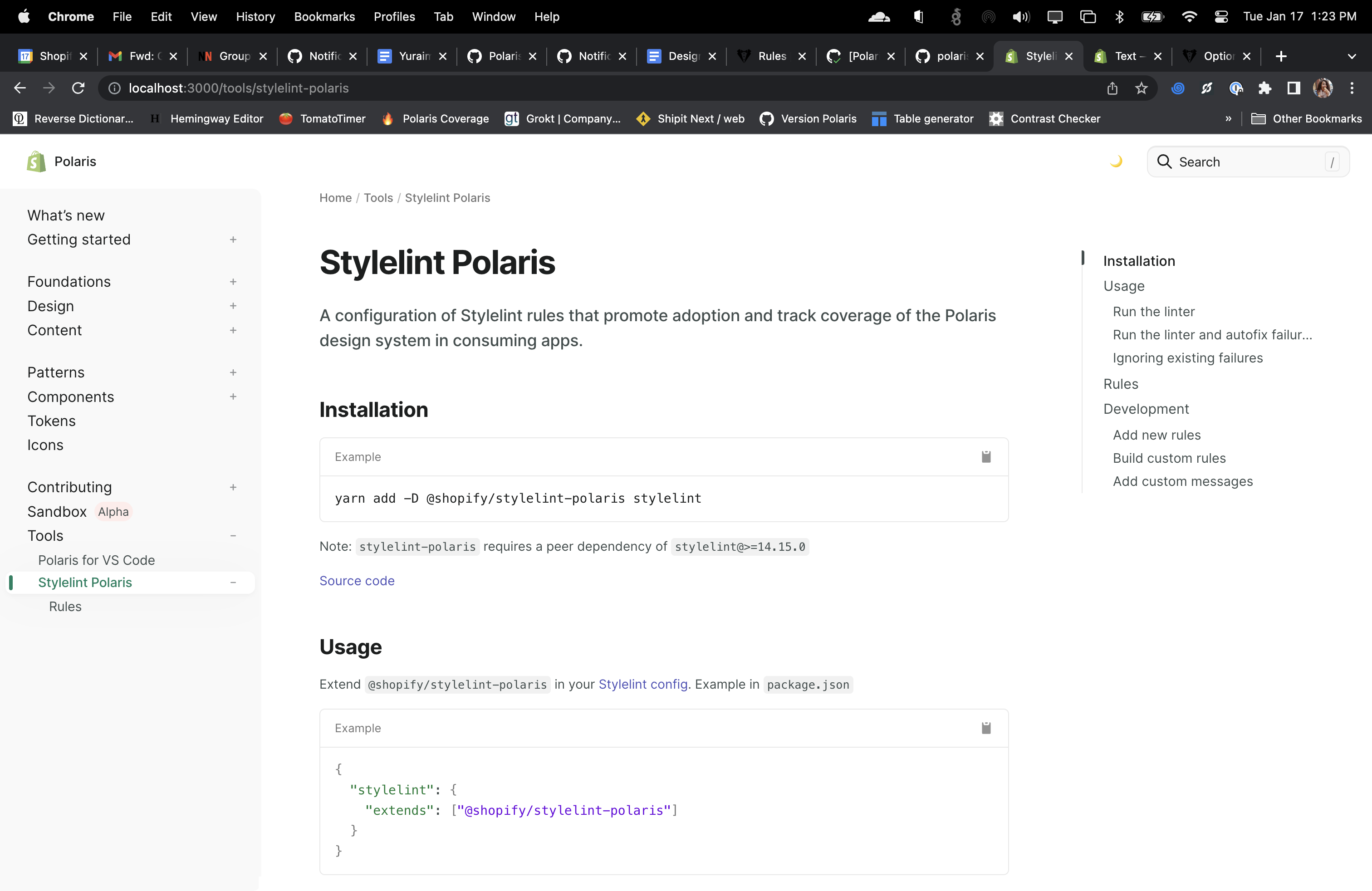Open Chrome side panel icon
The width and height of the screenshot is (1372, 891).
pyautogui.click(x=1293, y=88)
